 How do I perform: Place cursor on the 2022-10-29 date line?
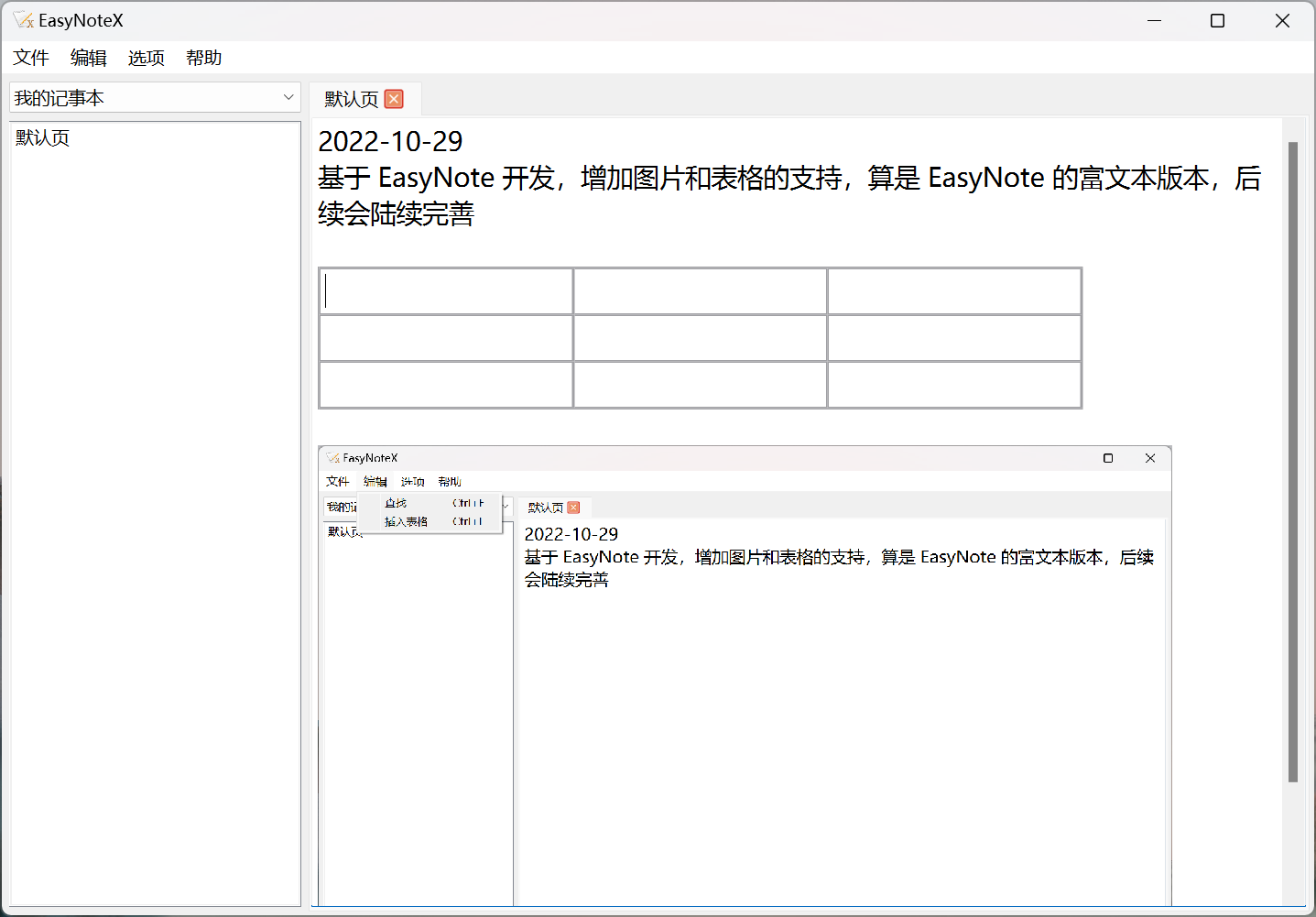[x=391, y=142]
